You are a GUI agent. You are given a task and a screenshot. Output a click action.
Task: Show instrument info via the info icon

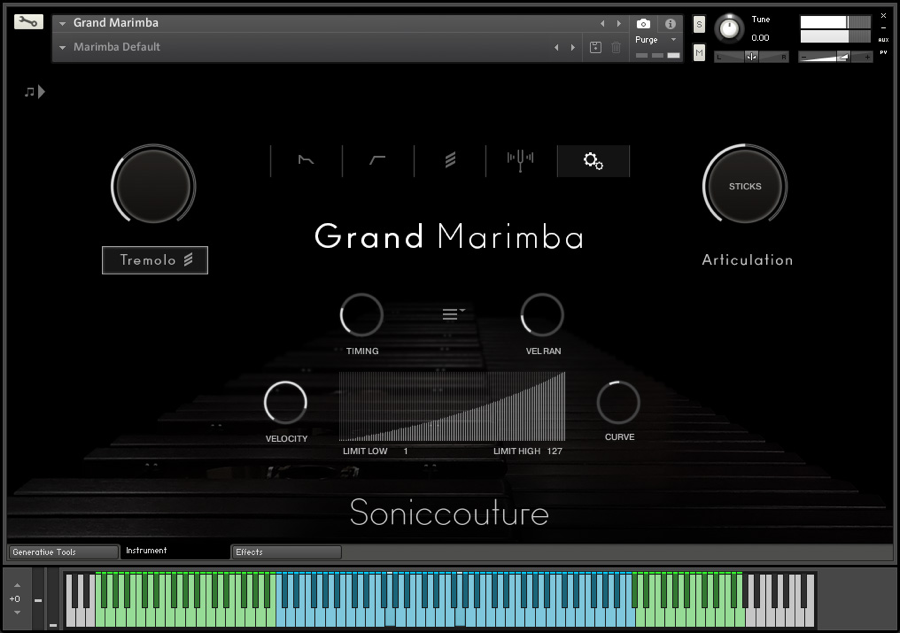coord(670,24)
